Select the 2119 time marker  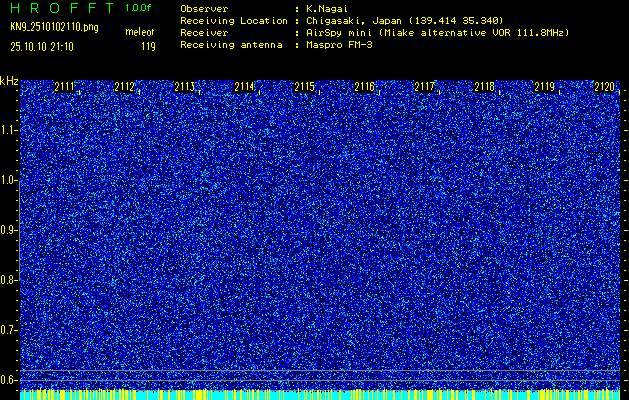coord(544,87)
